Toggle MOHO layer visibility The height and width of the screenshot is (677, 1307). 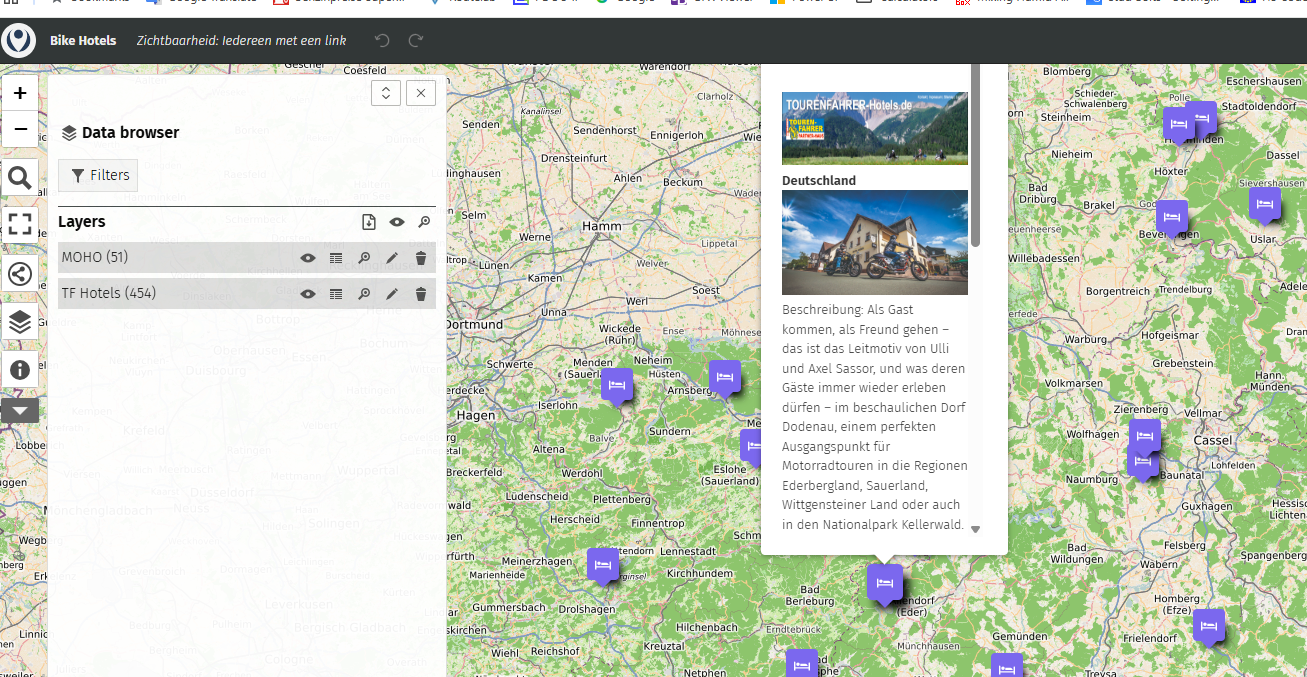click(x=308, y=257)
